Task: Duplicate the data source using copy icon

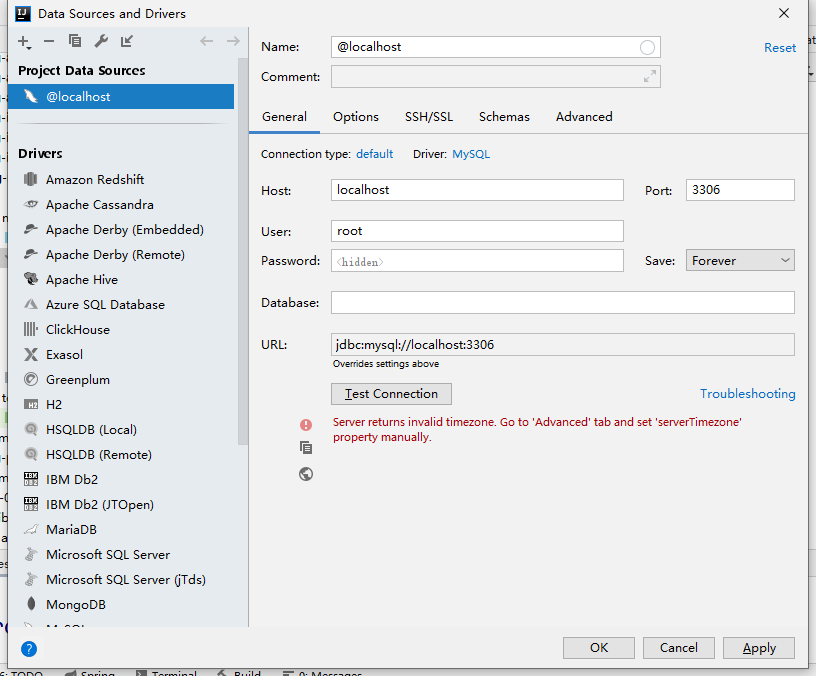Action: 75,41
